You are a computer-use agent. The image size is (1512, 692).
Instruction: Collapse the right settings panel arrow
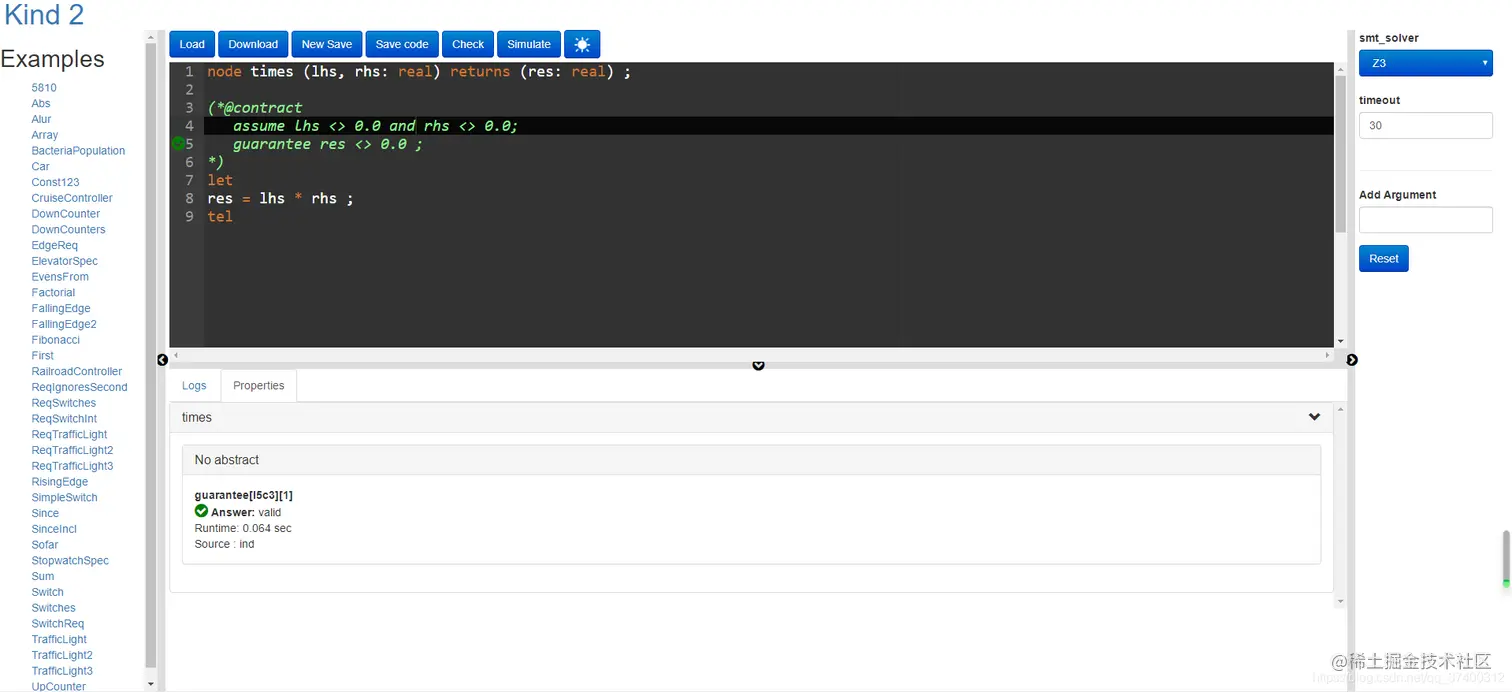tap(1352, 360)
